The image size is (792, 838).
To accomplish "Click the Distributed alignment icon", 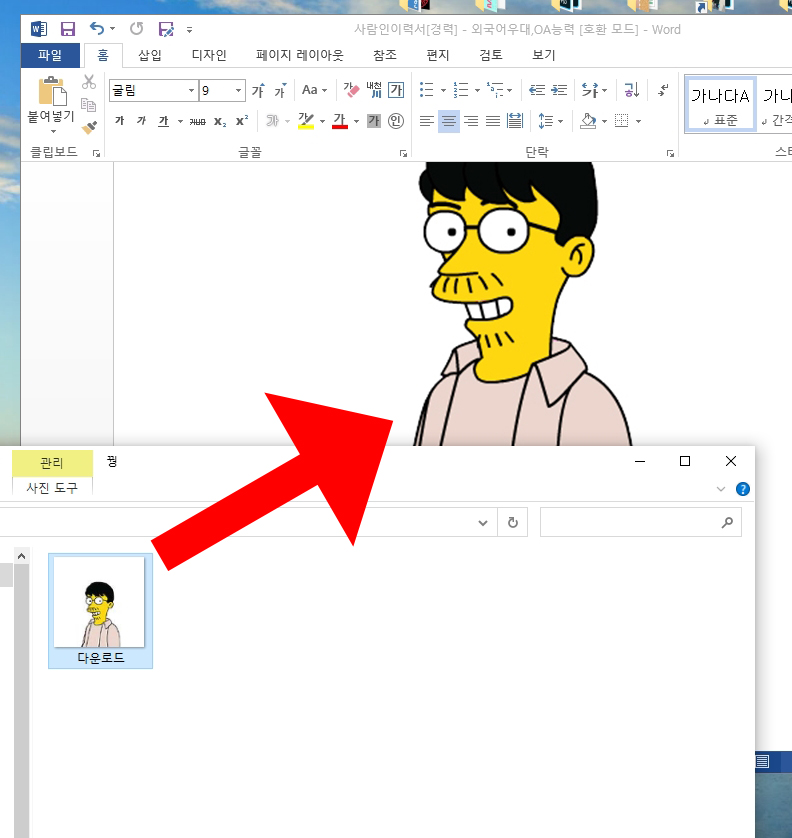I will (515, 121).
